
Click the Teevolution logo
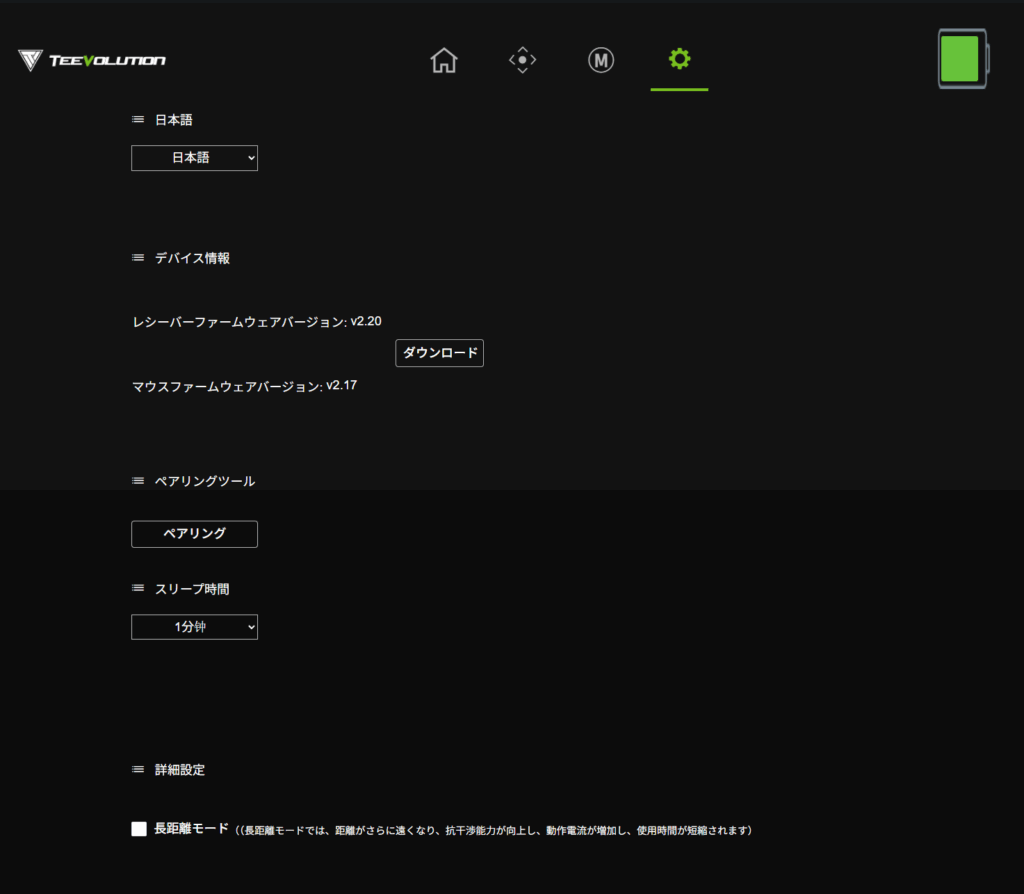click(x=92, y=61)
